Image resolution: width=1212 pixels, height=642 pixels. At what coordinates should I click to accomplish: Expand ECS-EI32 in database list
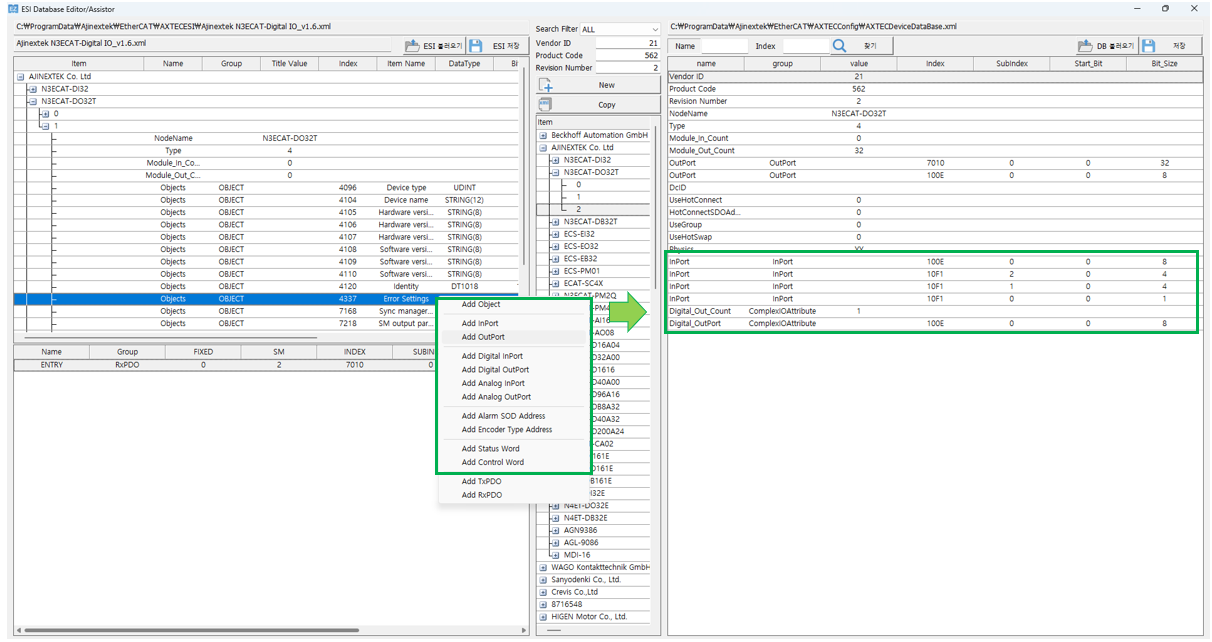click(x=555, y=234)
